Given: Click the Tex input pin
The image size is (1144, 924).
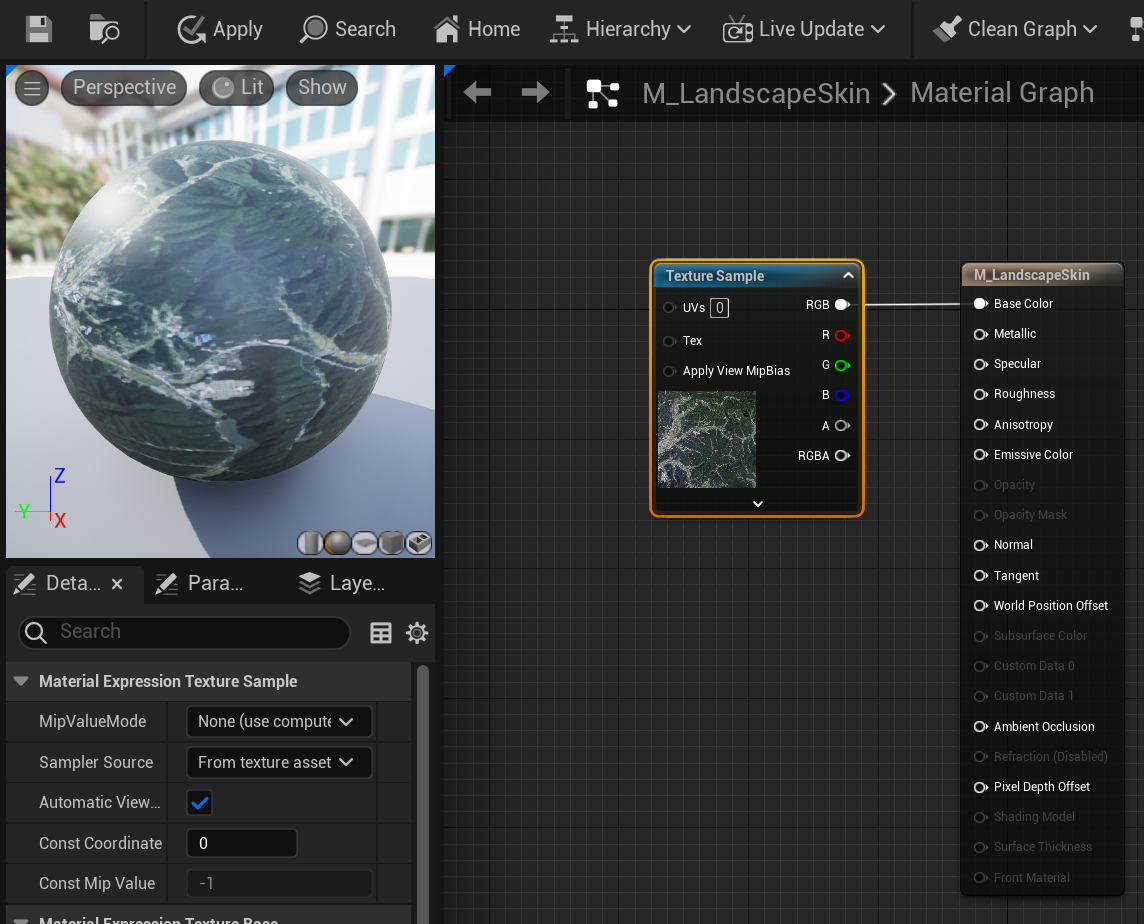Looking at the screenshot, I should 669,341.
